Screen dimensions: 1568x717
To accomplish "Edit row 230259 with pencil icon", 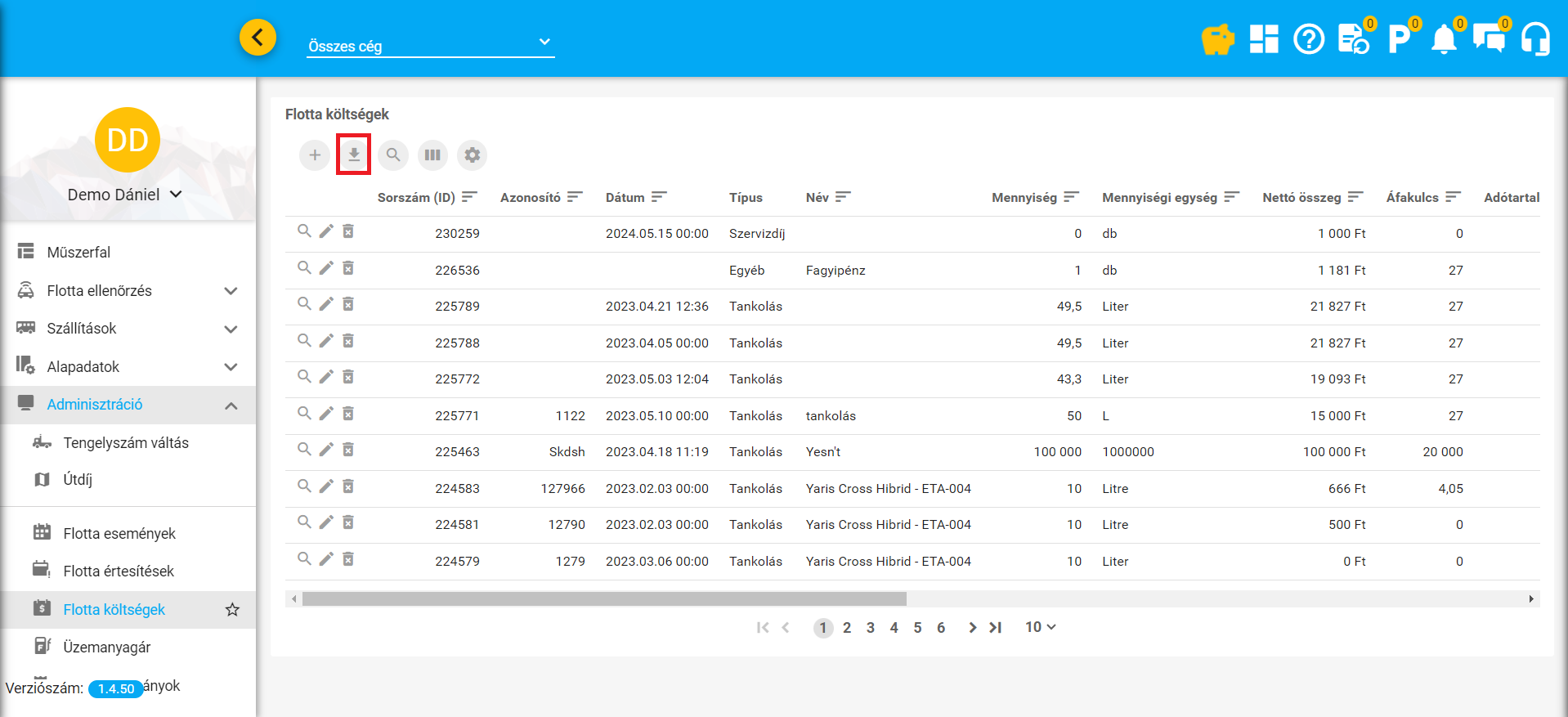I will pyautogui.click(x=326, y=231).
